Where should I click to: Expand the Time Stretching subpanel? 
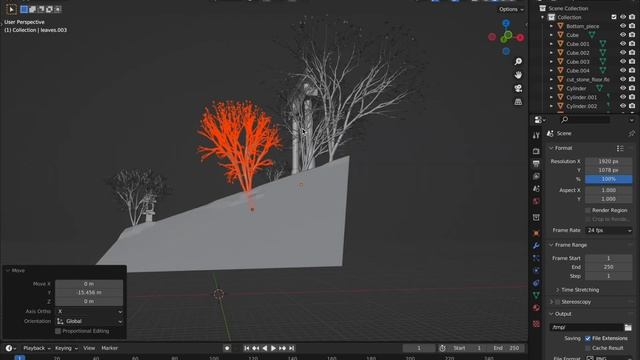click(x=557, y=290)
